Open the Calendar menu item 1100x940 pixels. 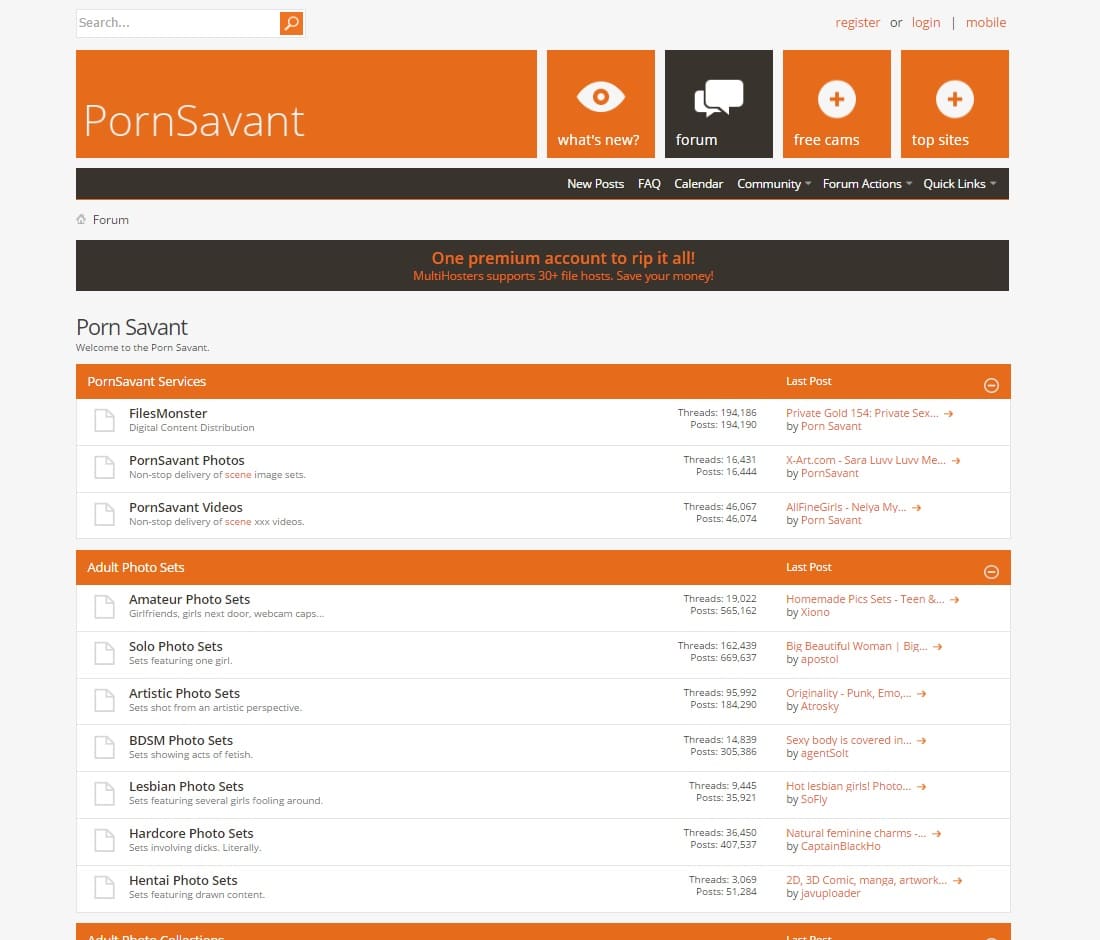(698, 184)
